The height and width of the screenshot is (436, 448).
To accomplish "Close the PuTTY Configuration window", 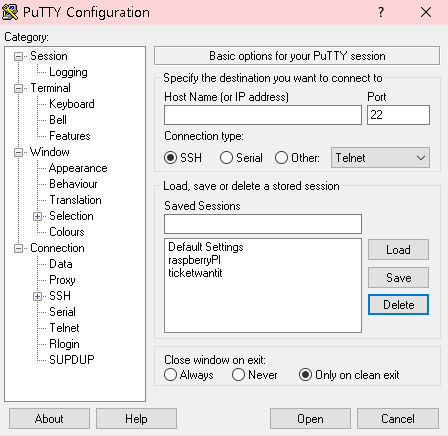I will [x=426, y=12].
